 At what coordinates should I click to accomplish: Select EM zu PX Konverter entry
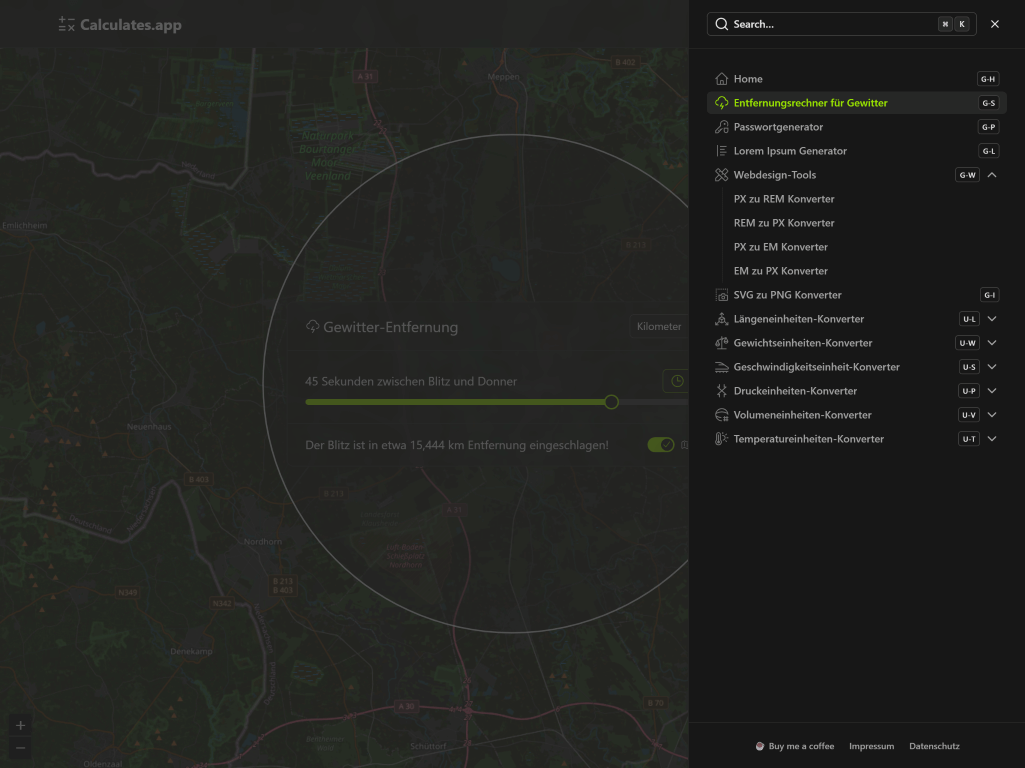coord(781,271)
